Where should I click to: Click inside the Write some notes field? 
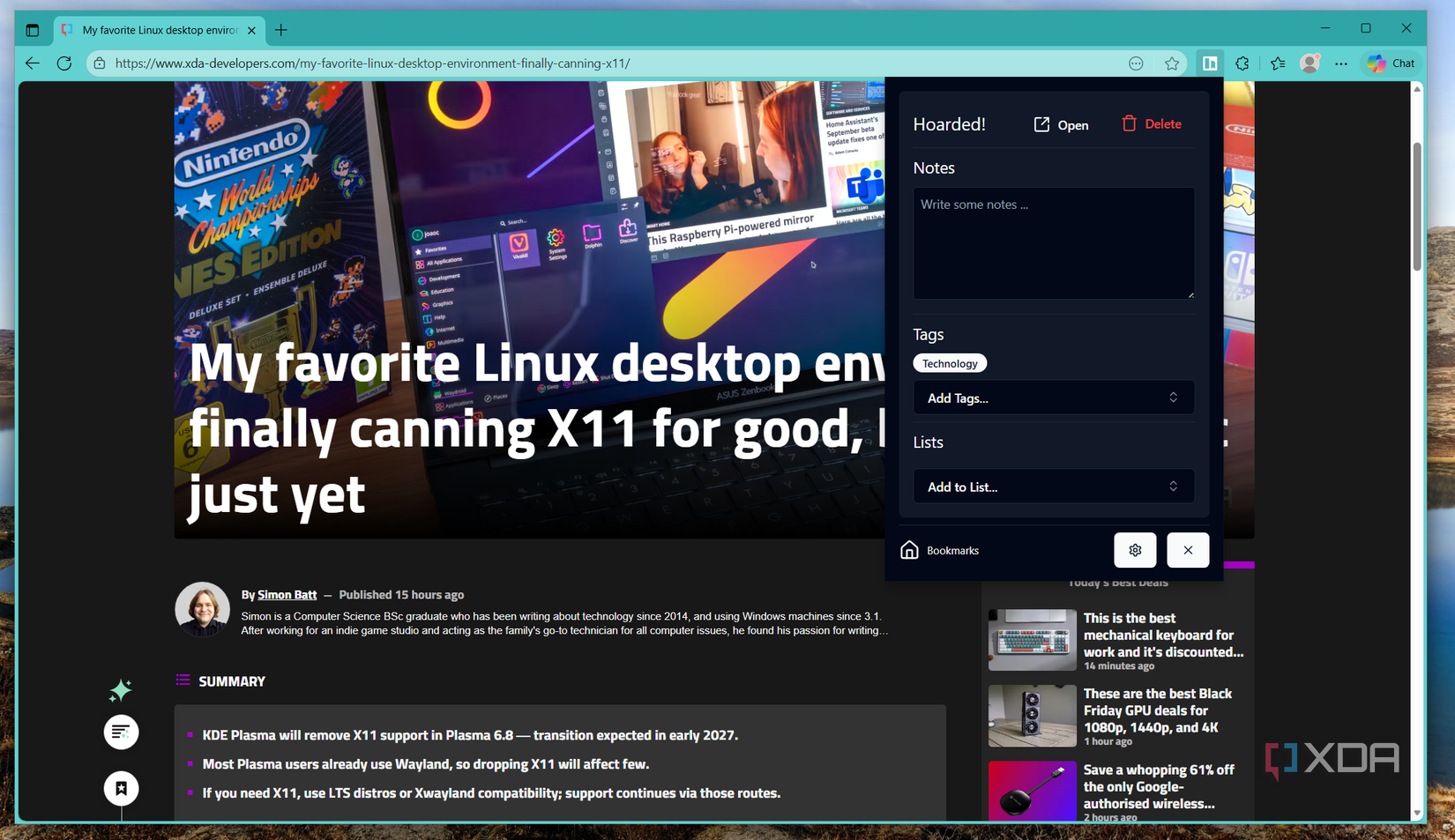tap(1053, 243)
